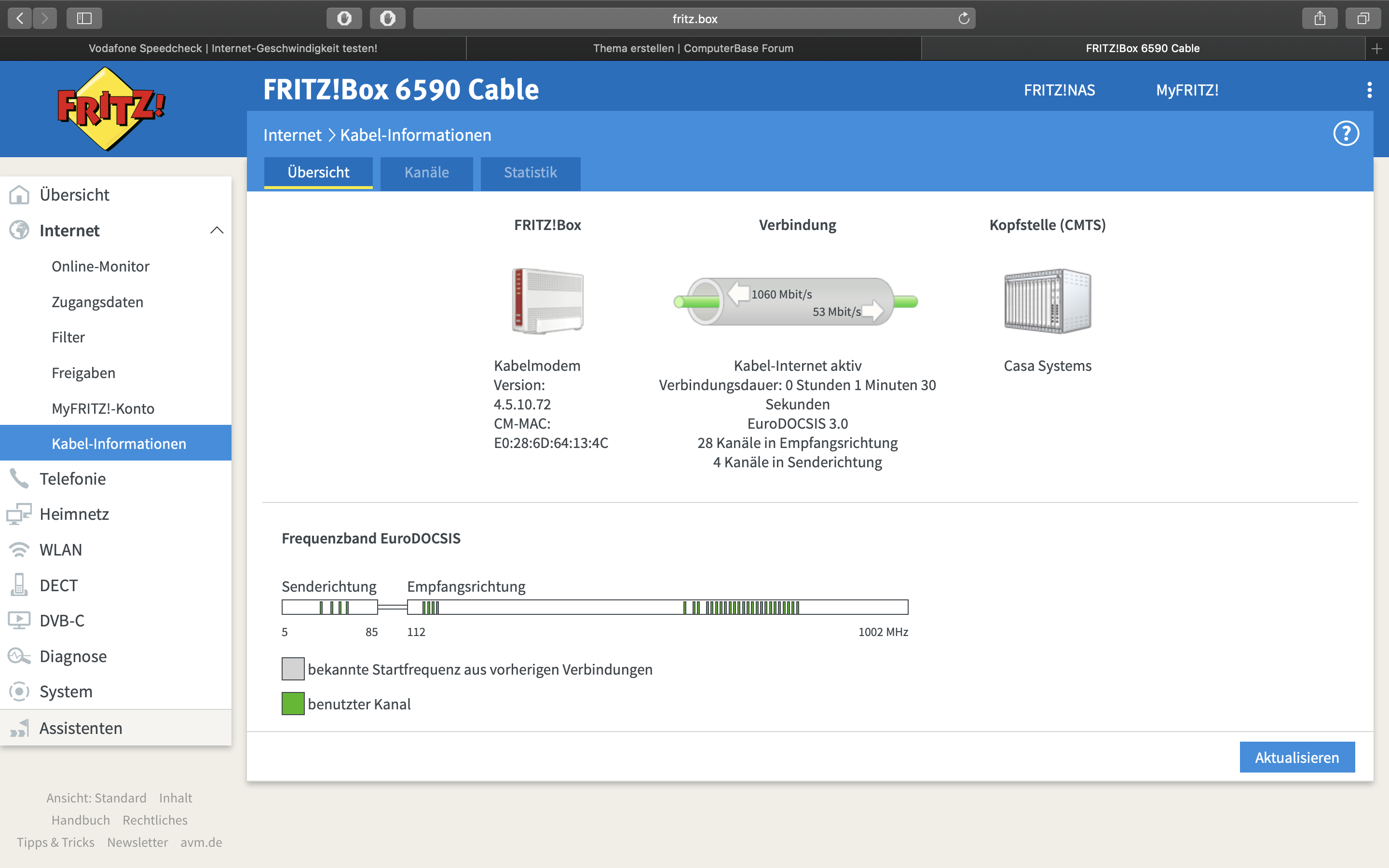Click the grey known-start-frequency legend swatch
1389x868 pixels.
(293, 669)
